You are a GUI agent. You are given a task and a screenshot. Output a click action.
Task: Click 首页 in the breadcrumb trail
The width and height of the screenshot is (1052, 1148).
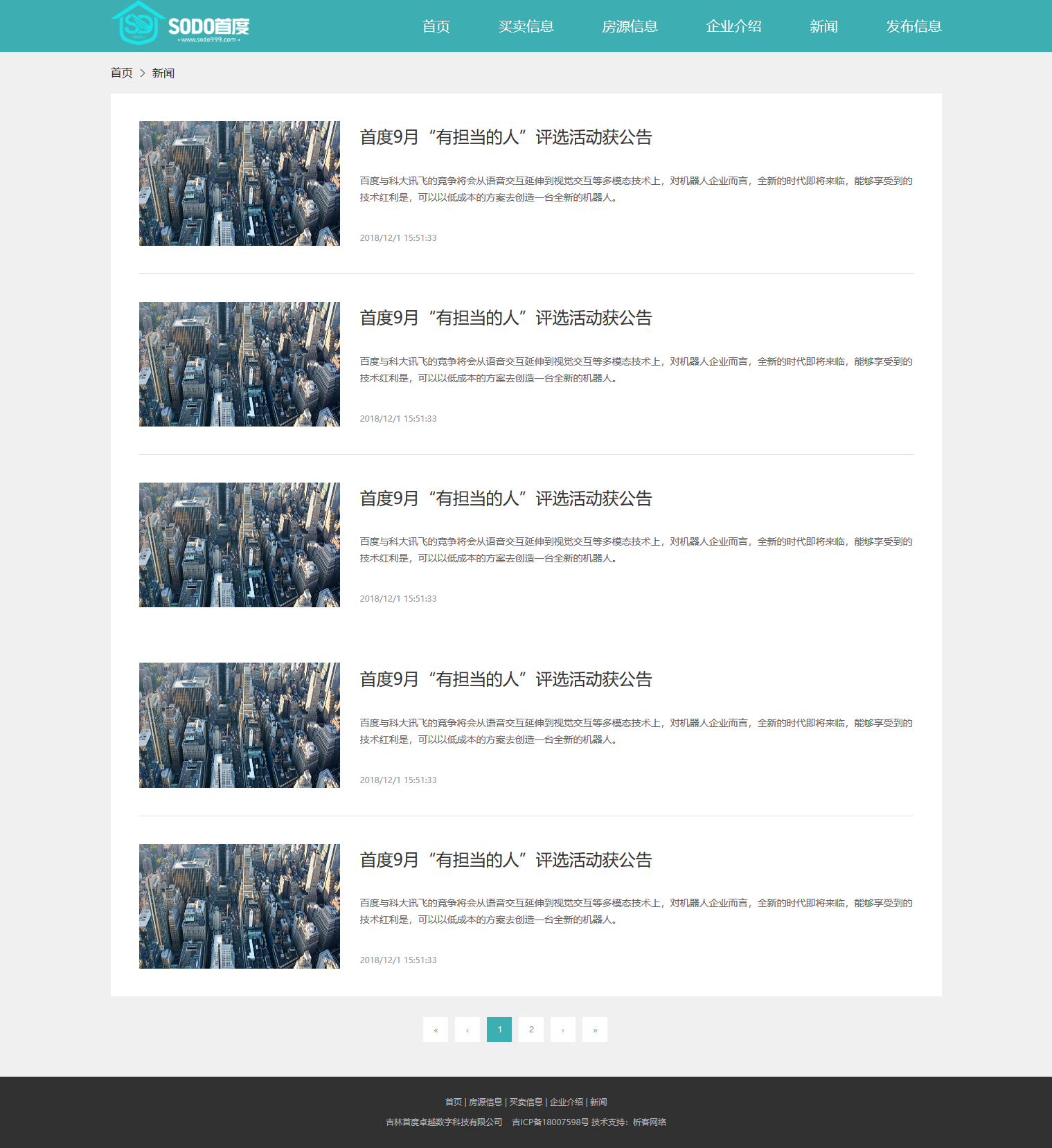(122, 73)
